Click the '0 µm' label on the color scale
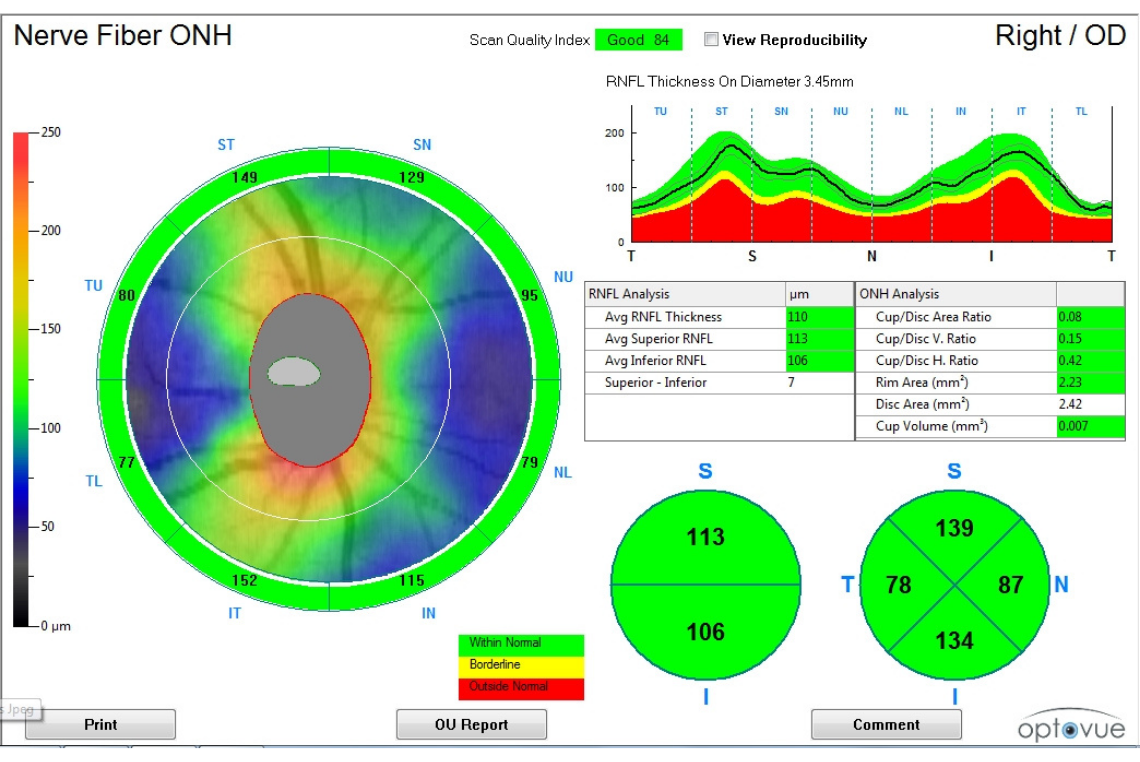Image resolution: width=1140 pixels, height=762 pixels. 56,626
